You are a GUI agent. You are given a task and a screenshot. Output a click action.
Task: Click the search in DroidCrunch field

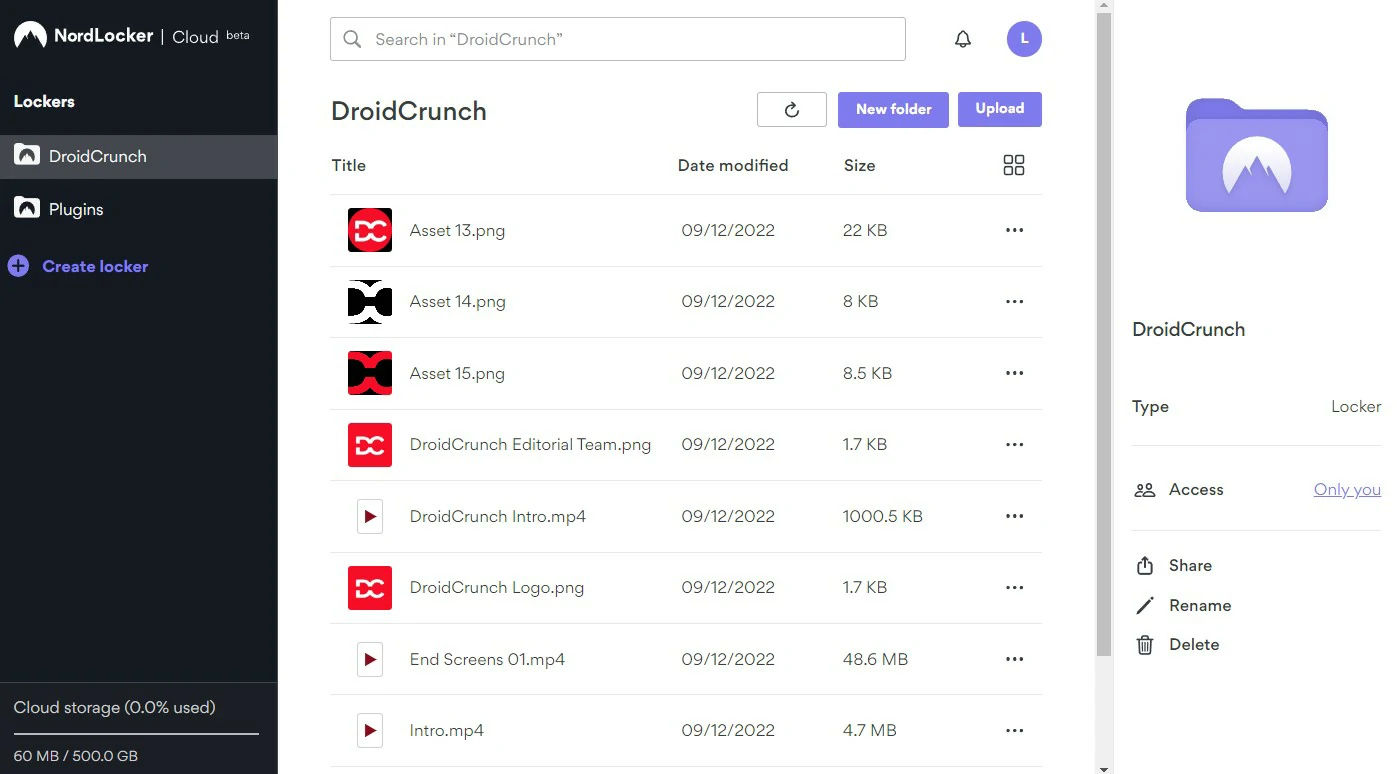(618, 39)
